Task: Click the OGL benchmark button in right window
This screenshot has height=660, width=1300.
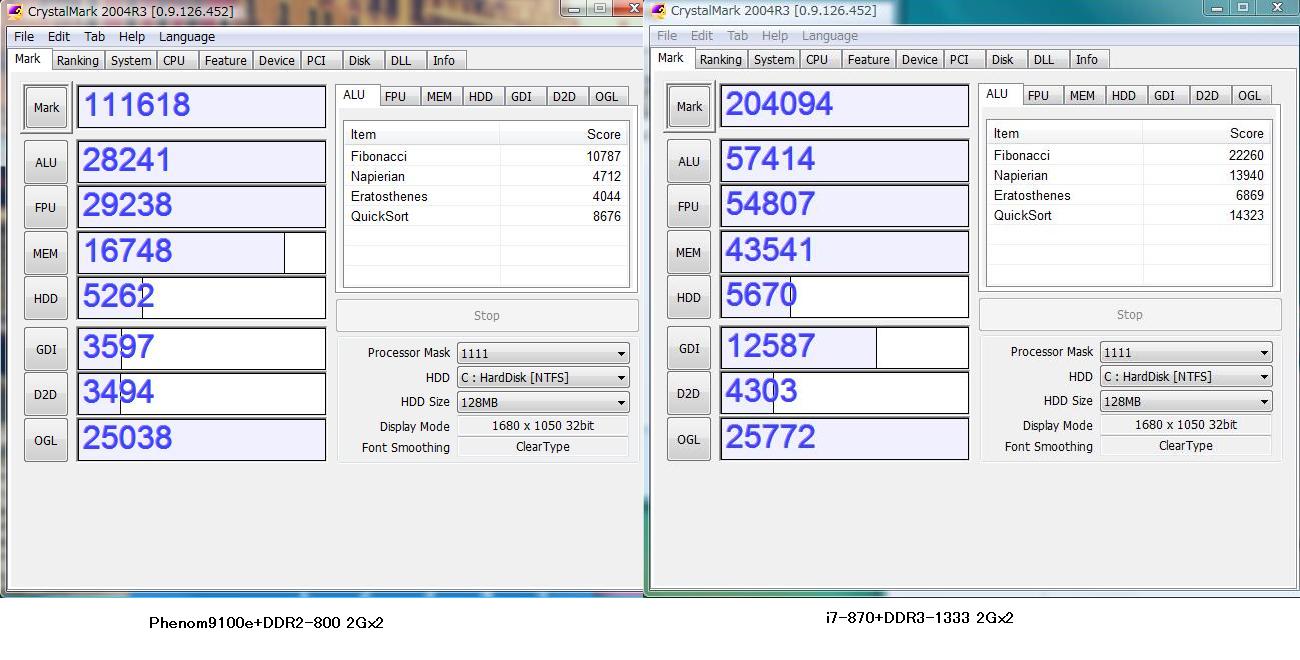Action: coord(689,440)
